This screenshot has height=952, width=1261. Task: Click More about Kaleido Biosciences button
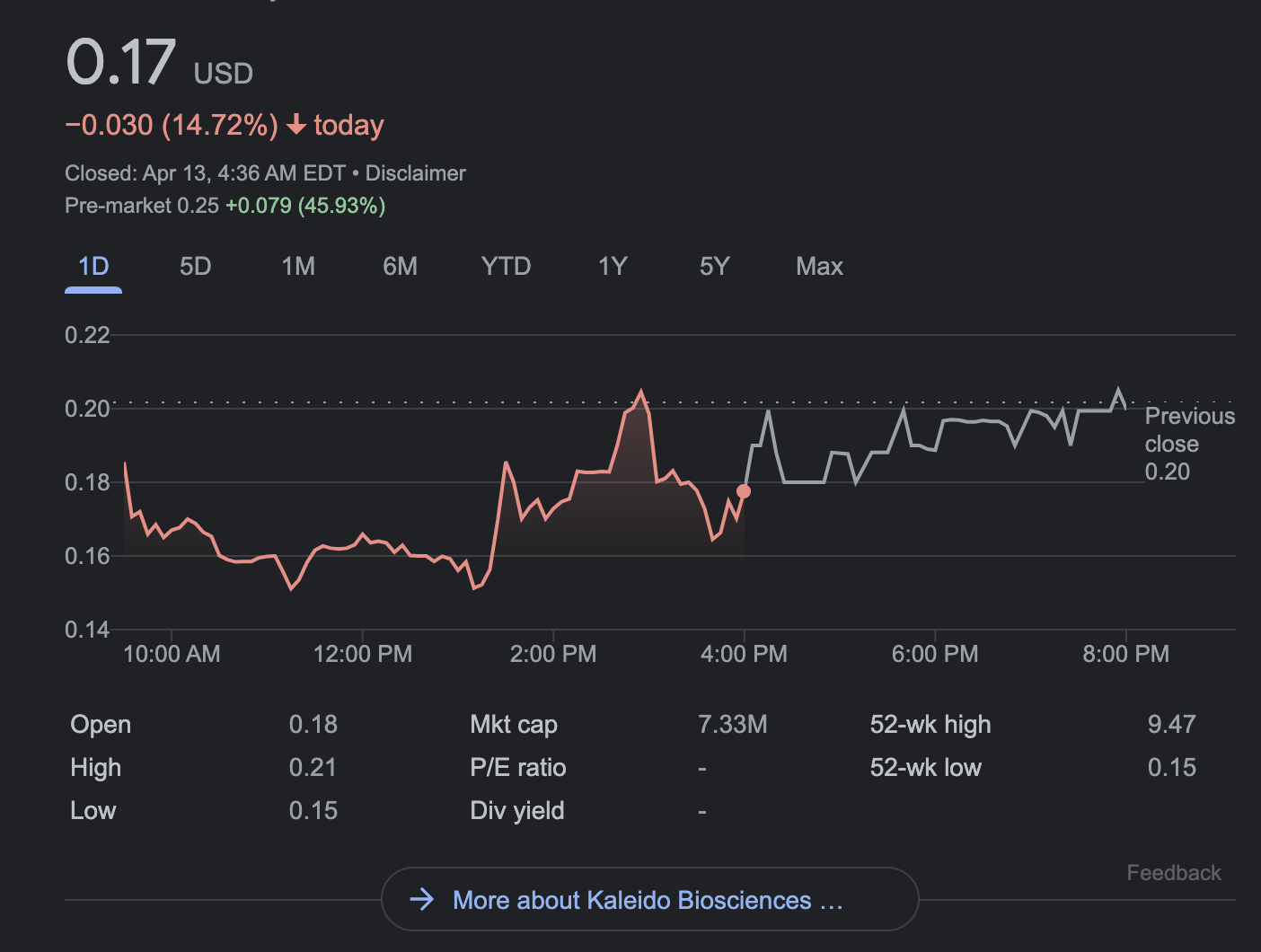(649, 899)
